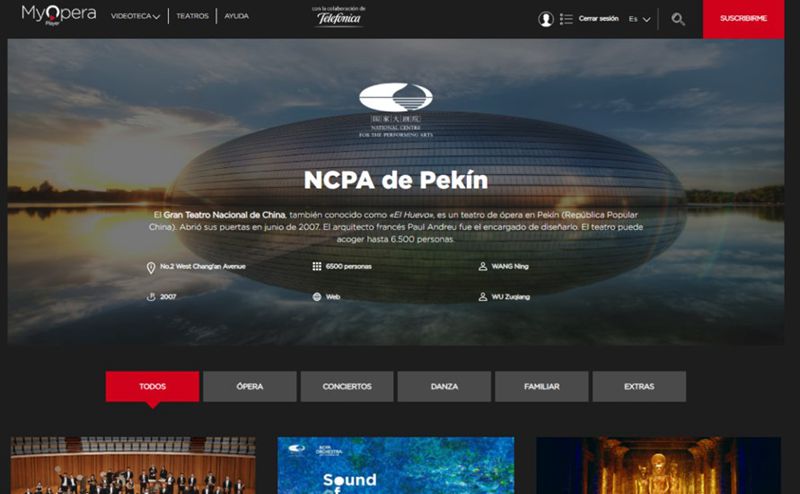Open the orchestra concert thumbnail
The image size is (800, 494).
[x=133, y=465]
